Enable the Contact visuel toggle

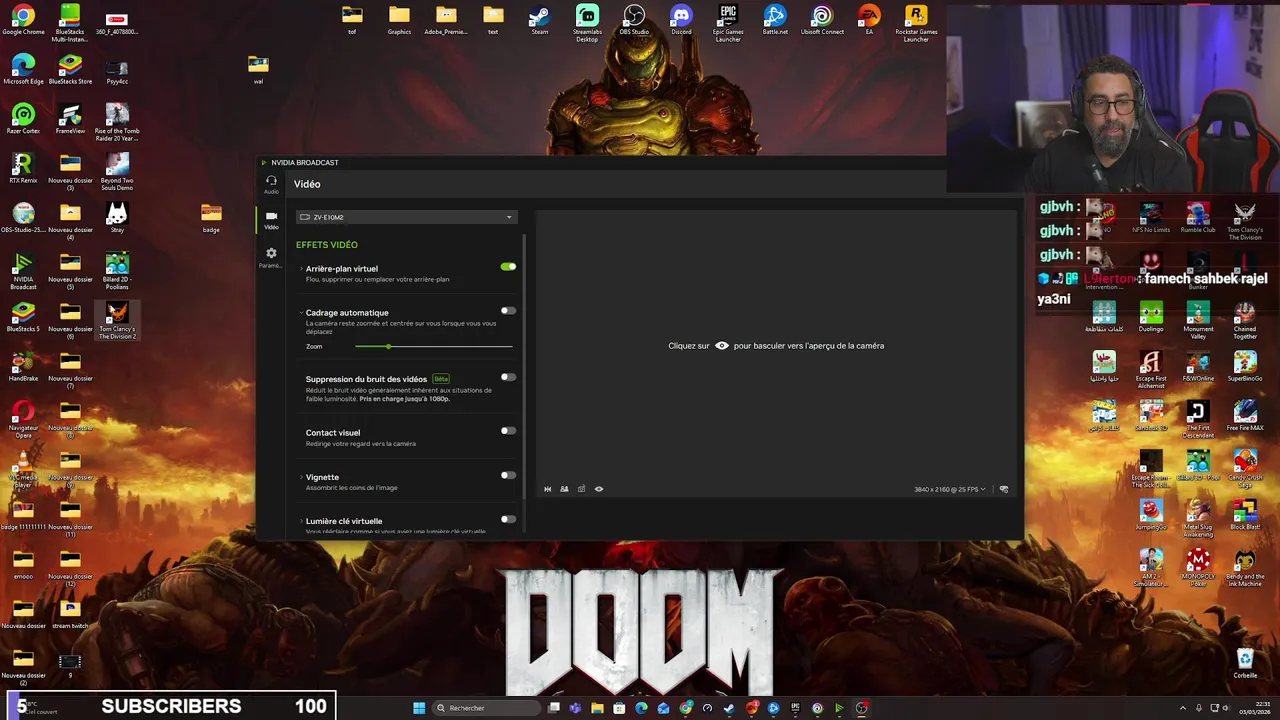(508, 431)
